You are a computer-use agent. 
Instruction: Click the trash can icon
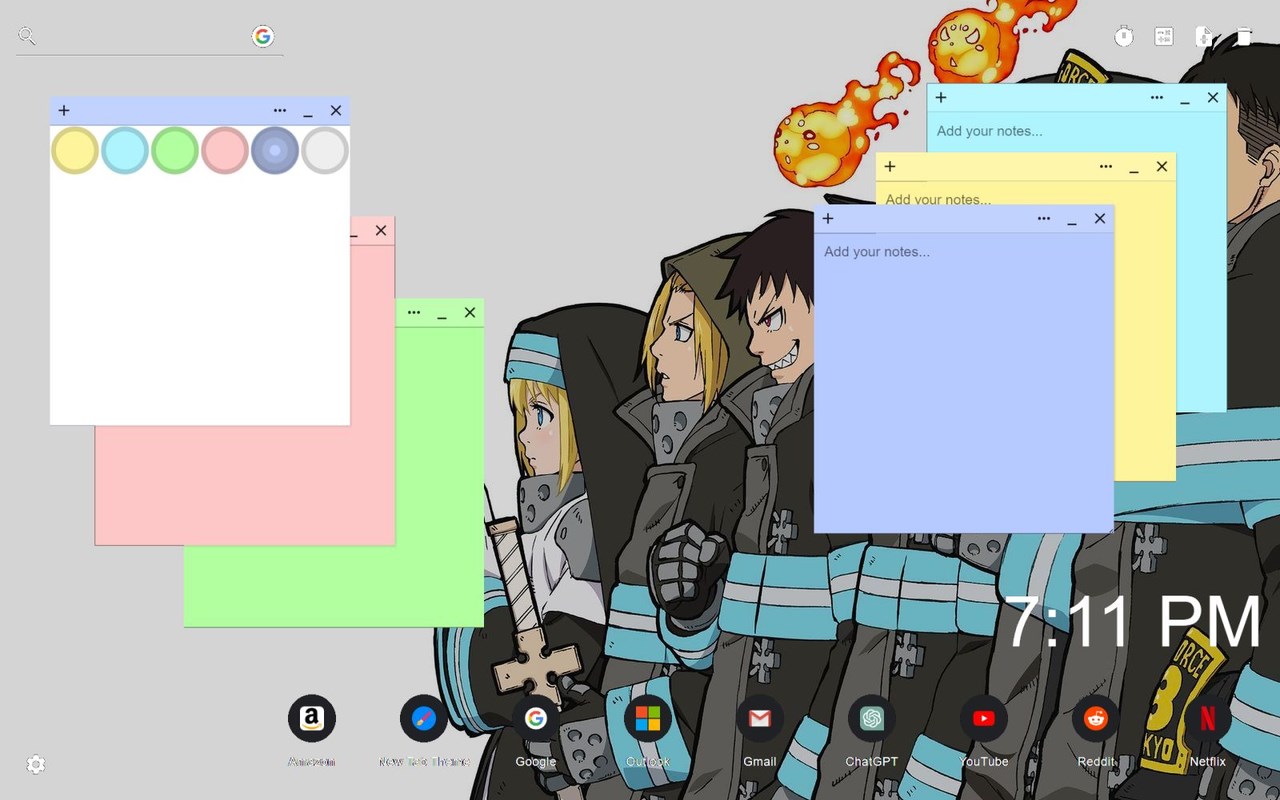pyautogui.click(x=1244, y=37)
